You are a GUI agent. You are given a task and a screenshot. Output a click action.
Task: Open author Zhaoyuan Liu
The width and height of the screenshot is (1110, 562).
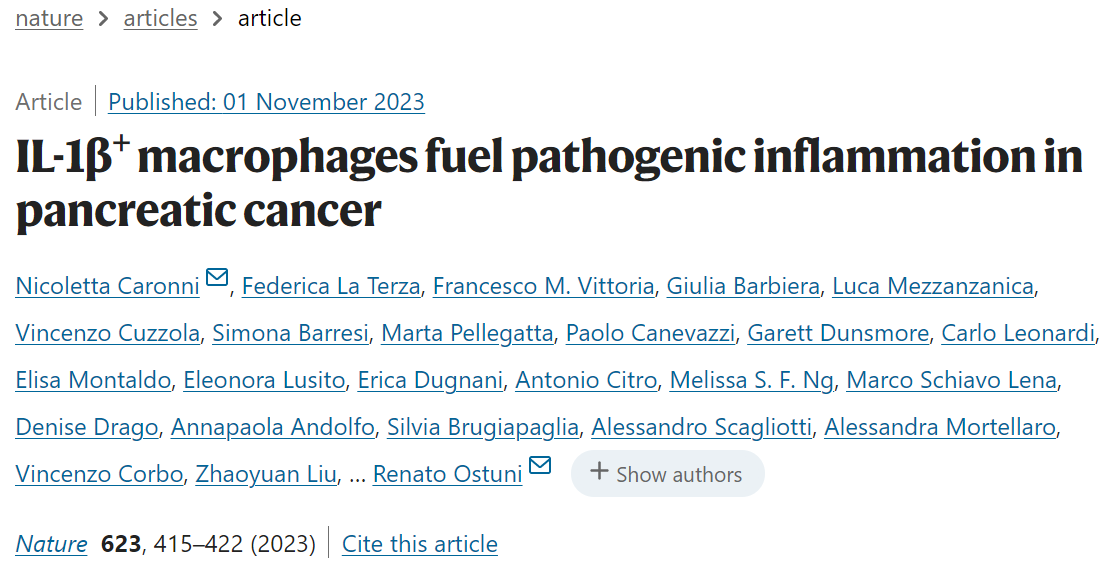pyautogui.click(x=266, y=474)
